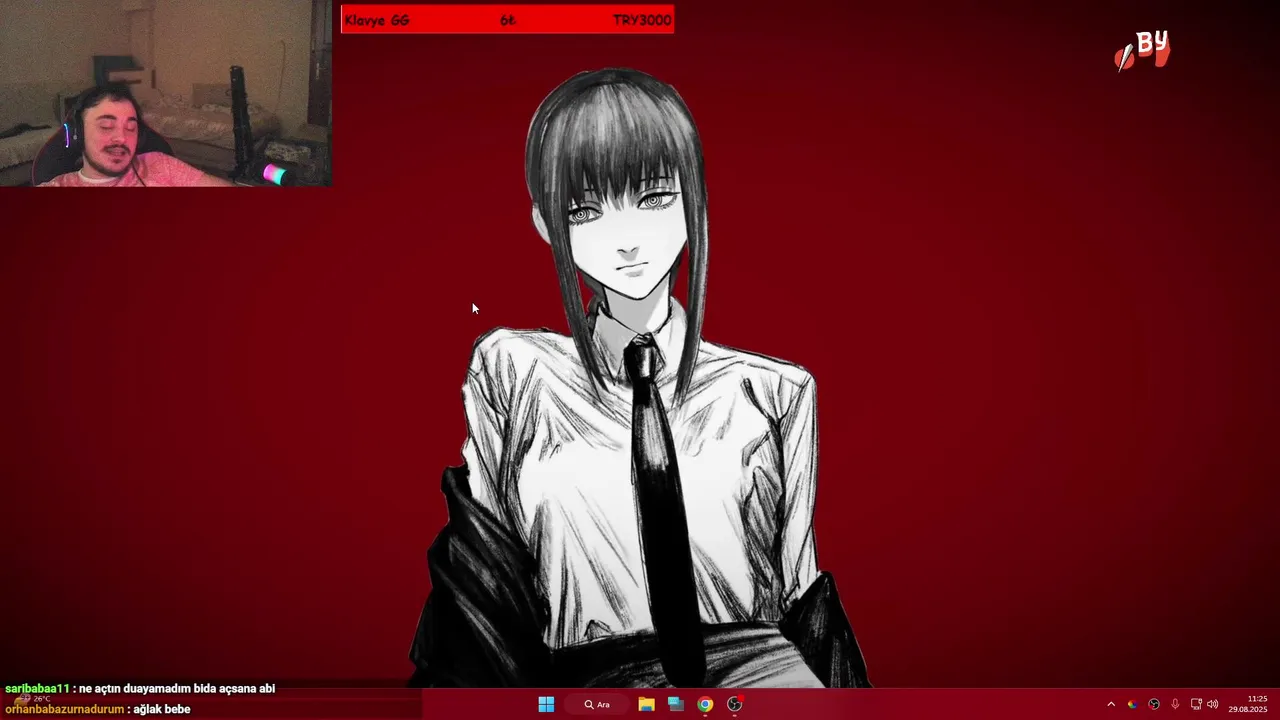Open clock and date 11:25 29.08.2025
The image size is (1280, 720).
pos(1248,704)
